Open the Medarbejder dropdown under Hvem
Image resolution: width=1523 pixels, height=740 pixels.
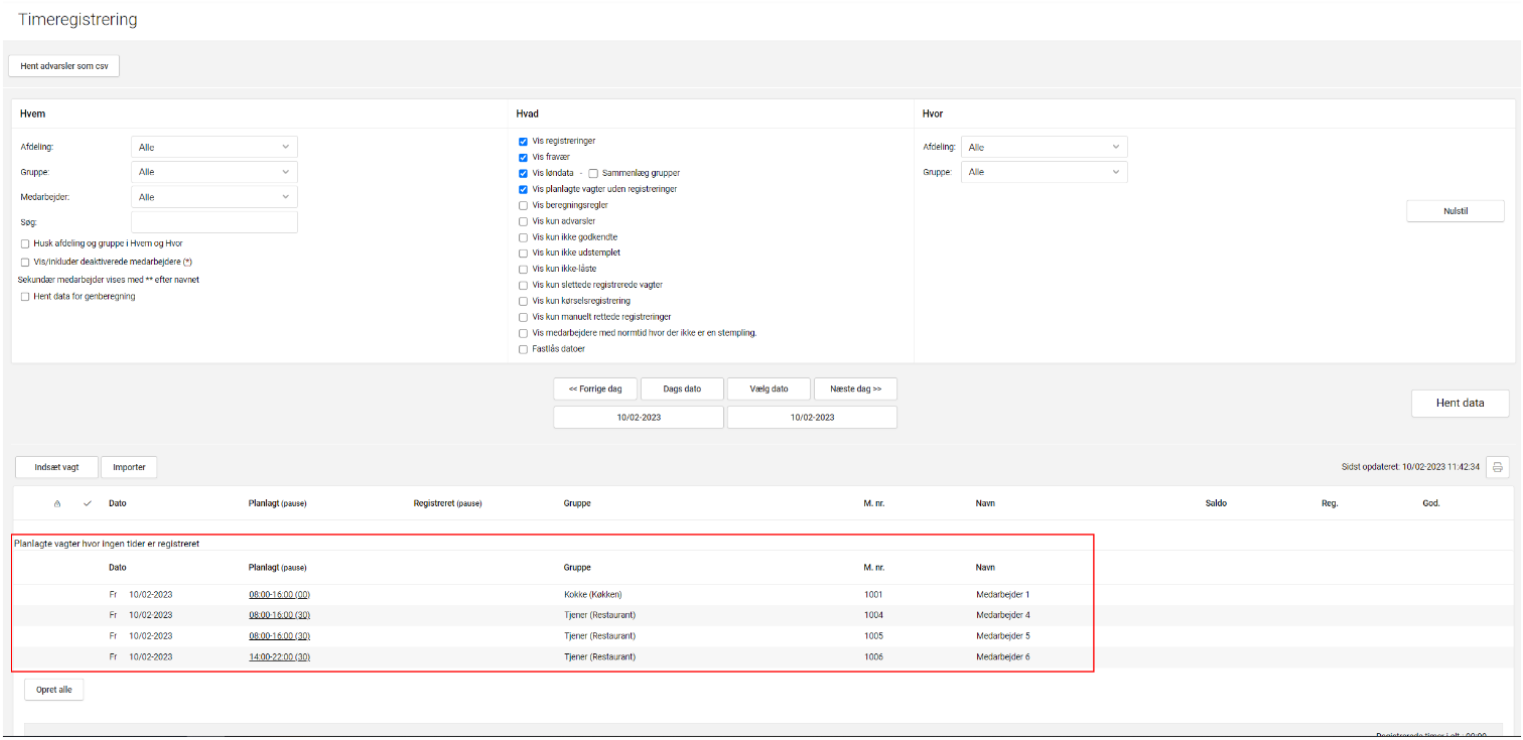214,197
